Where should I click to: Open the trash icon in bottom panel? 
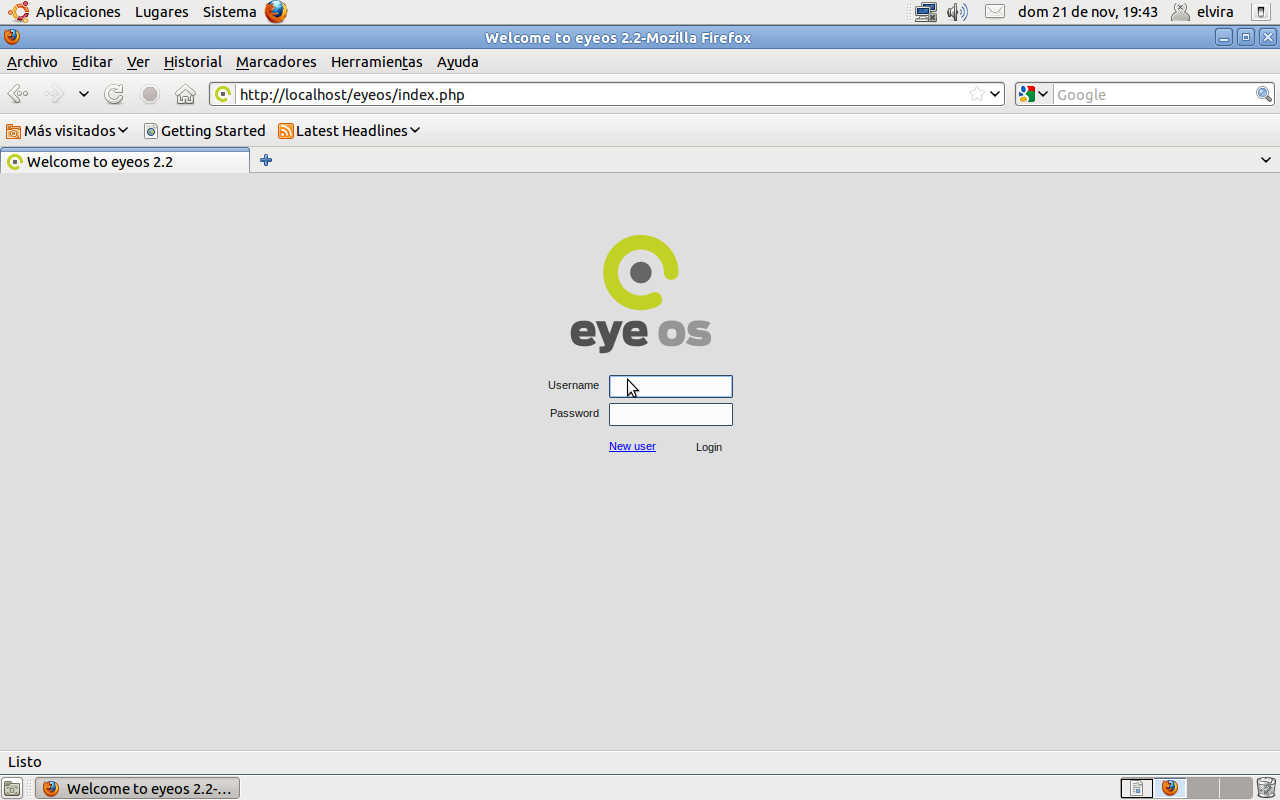tap(1266, 788)
